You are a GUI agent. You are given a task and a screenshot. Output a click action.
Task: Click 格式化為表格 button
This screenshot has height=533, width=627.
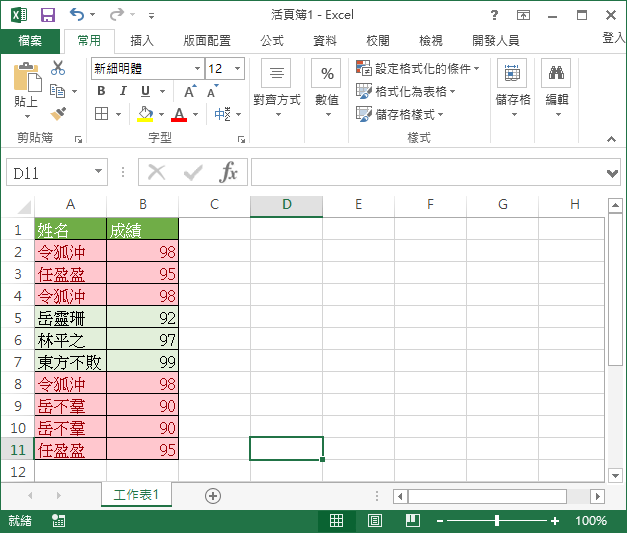coord(405,92)
